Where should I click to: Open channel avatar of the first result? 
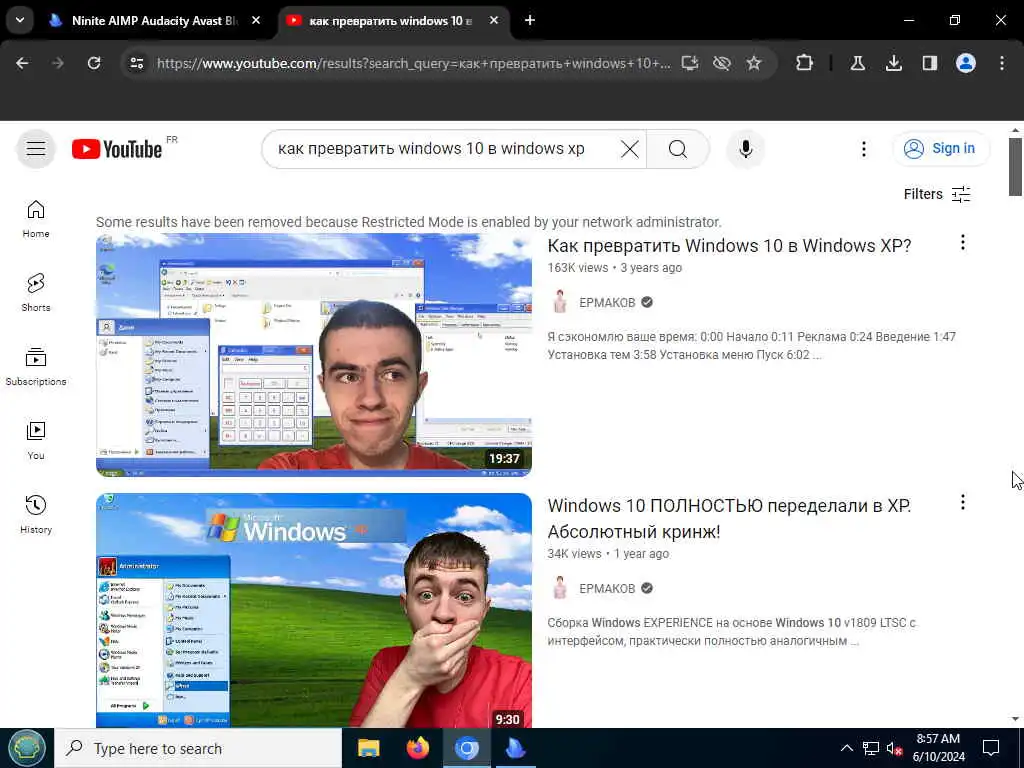point(560,302)
